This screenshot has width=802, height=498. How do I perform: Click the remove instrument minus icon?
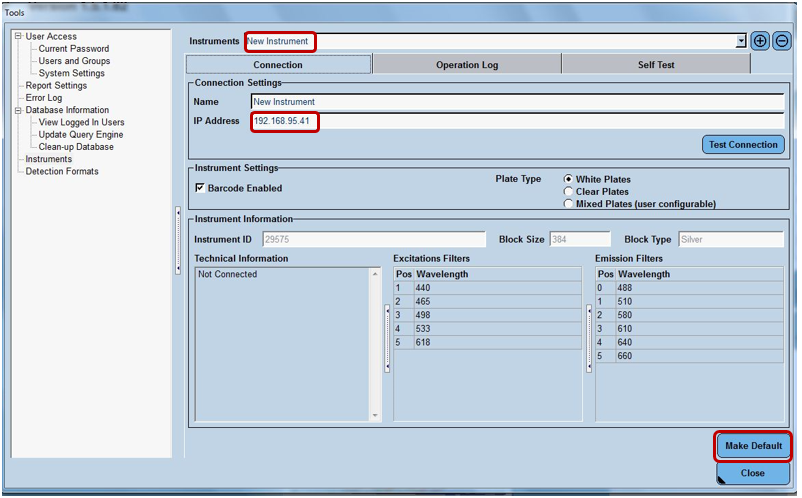(x=782, y=41)
